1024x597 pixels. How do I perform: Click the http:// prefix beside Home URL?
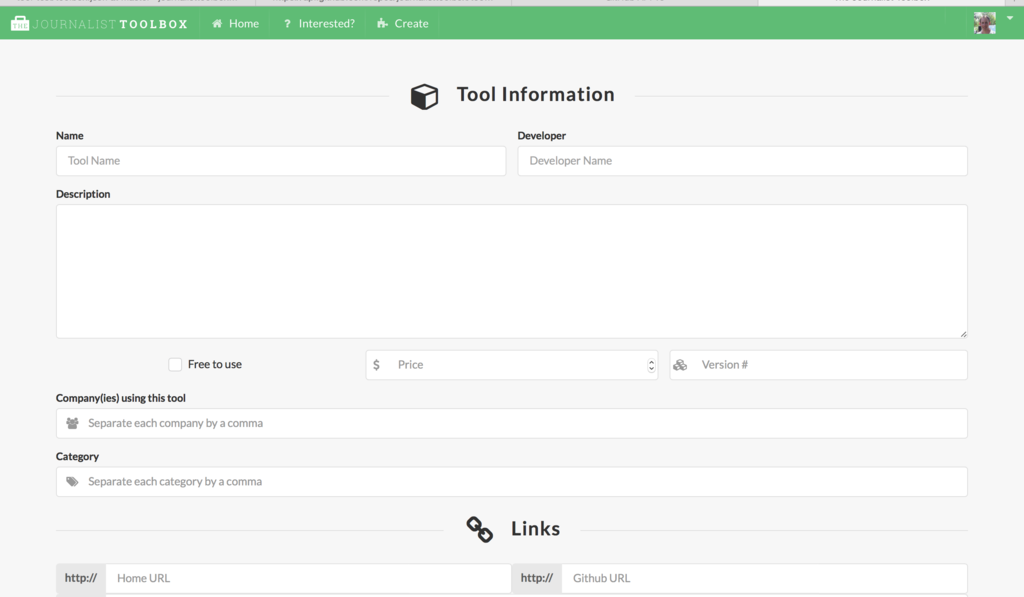coord(81,578)
